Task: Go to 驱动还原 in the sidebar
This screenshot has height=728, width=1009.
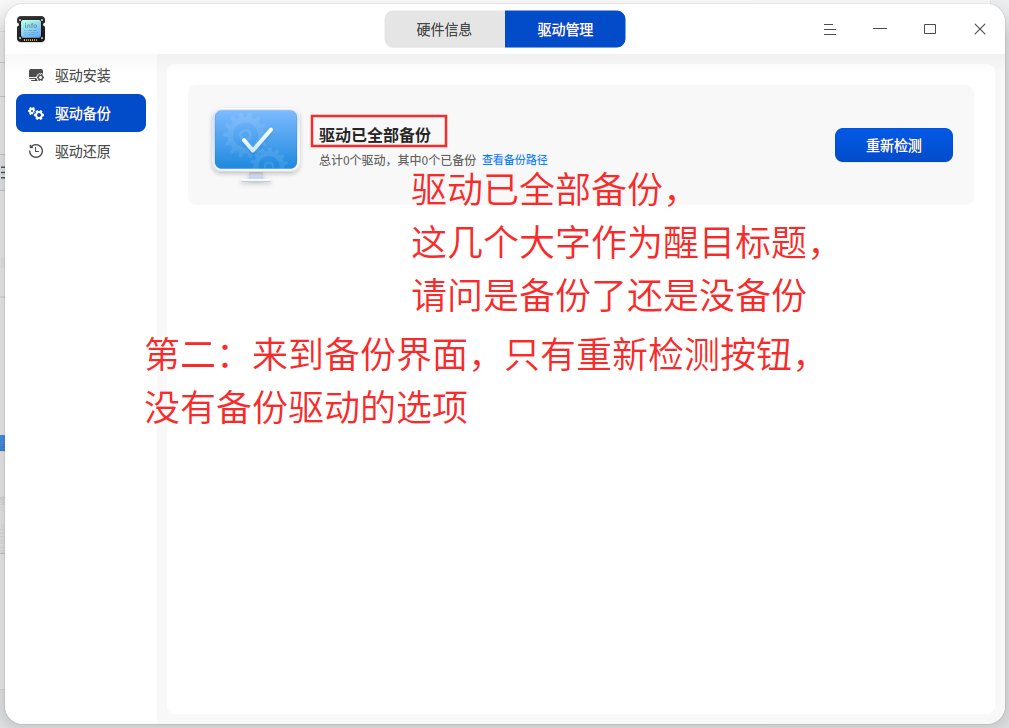Action: tap(81, 151)
